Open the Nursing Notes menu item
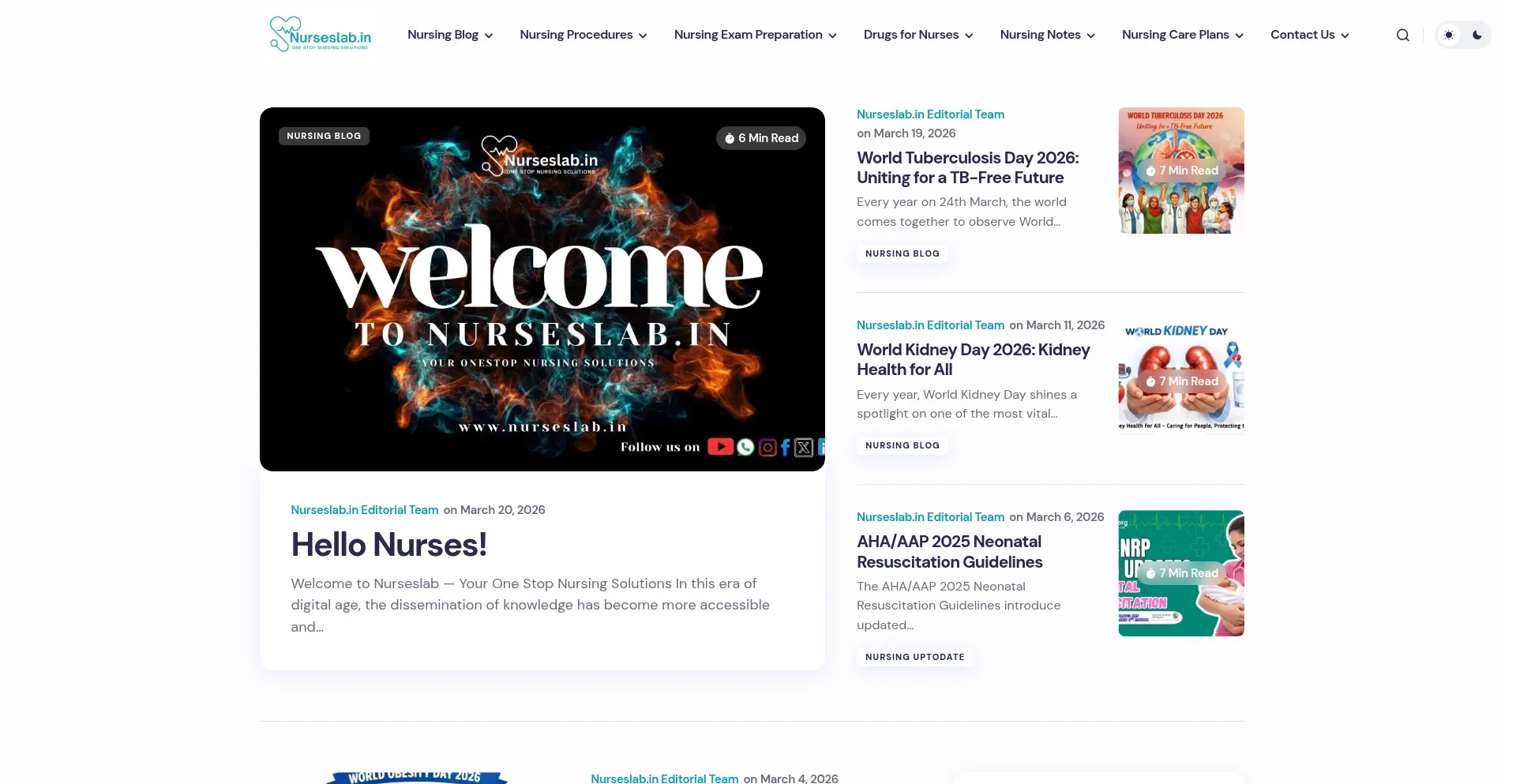This screenshot has width=1516, height=784. (1040, 35)
